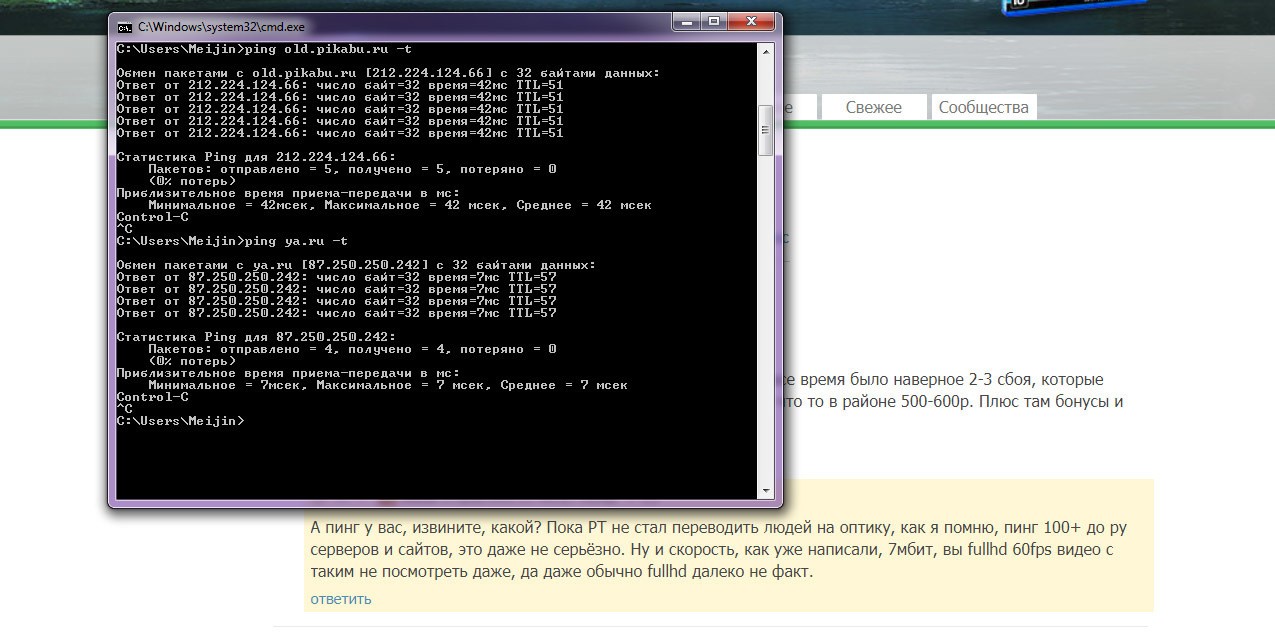Click the 'ping old.pikabu.ru -t' command line
The width and height of the screenshot is (1275, 633).
263,49
